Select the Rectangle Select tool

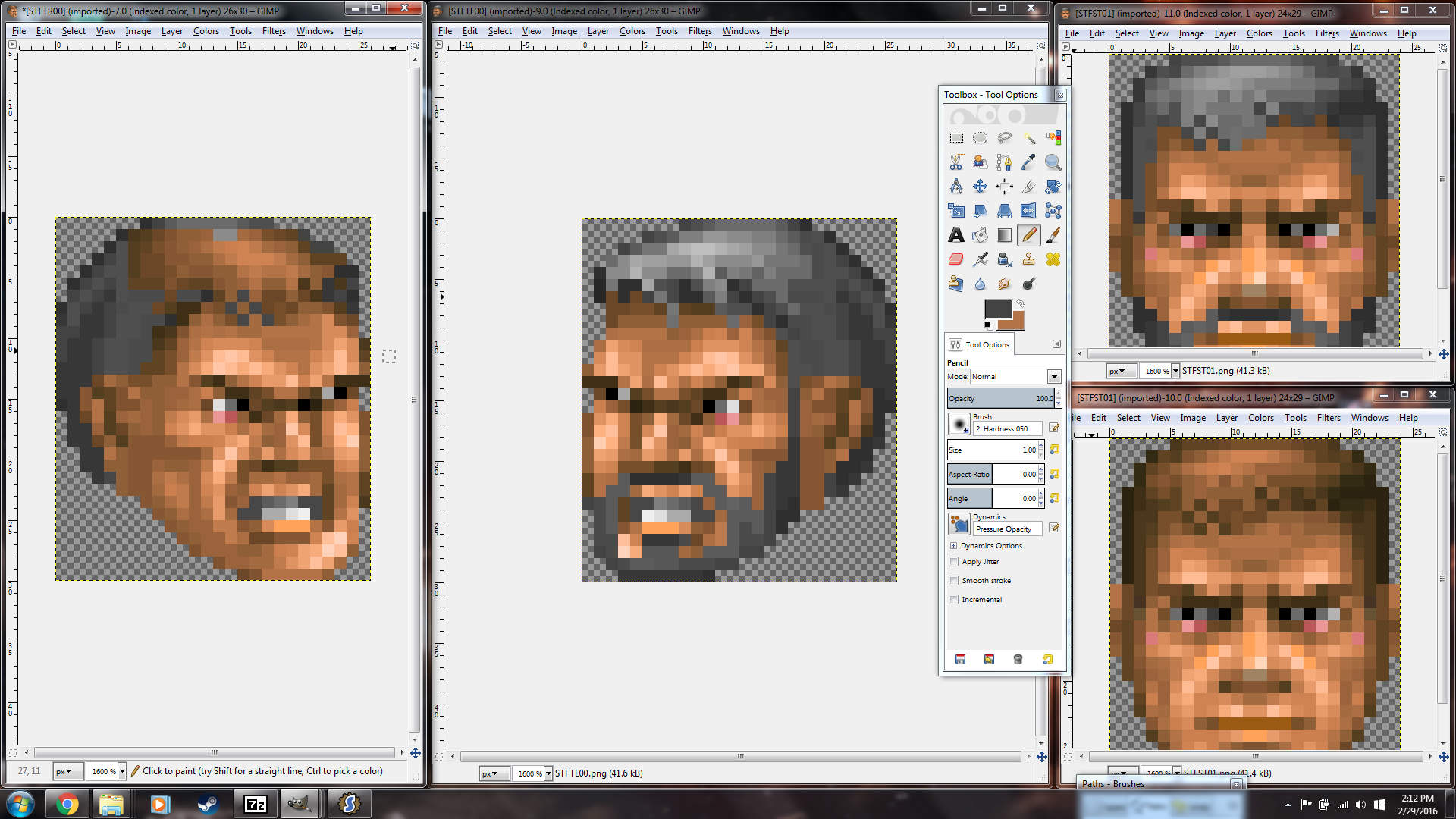click(x=955, y=138)
